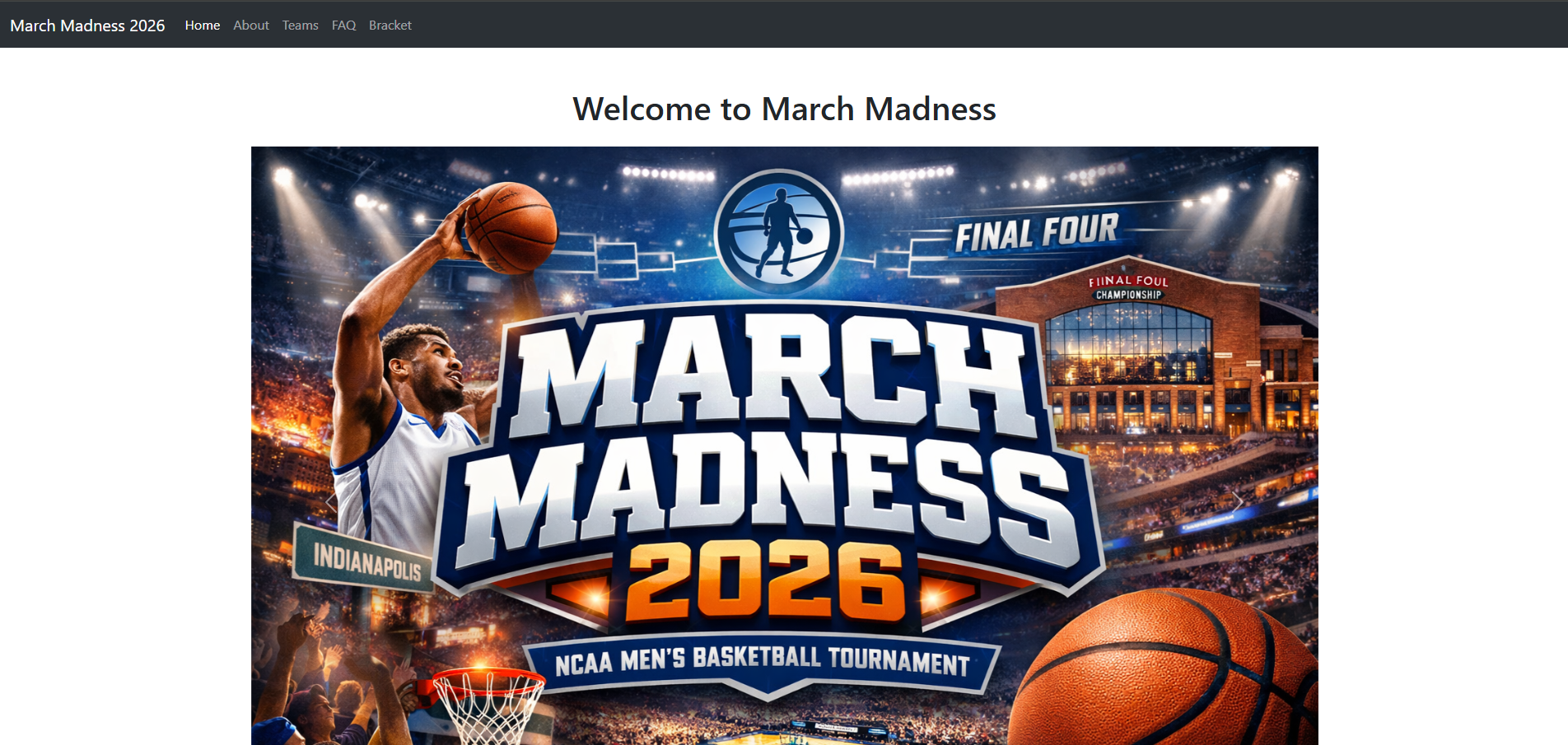Click the circular basketball player emblem

pyautogui.click(x=779, y=232)
